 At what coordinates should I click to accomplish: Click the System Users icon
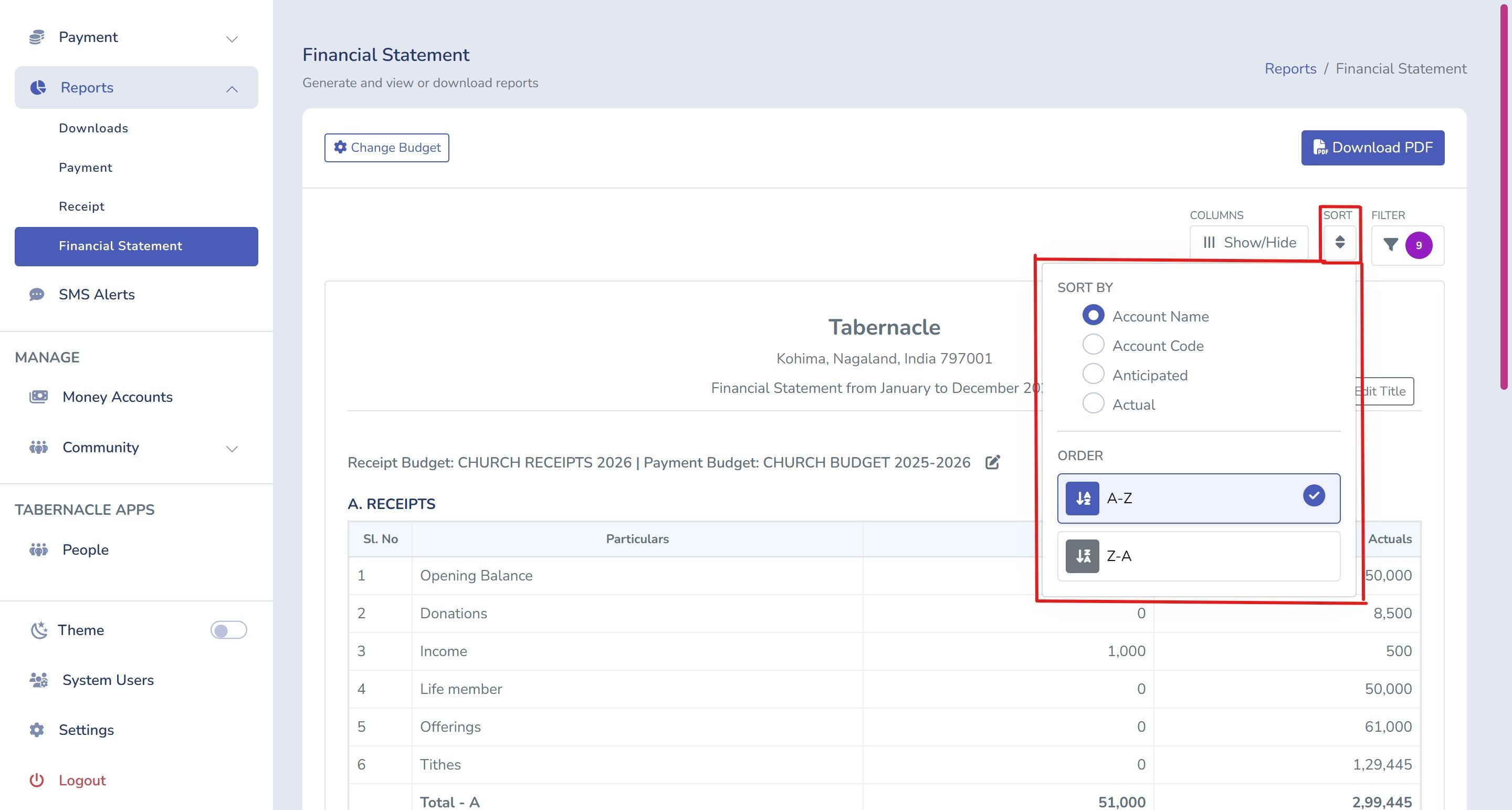coord(39,680)
